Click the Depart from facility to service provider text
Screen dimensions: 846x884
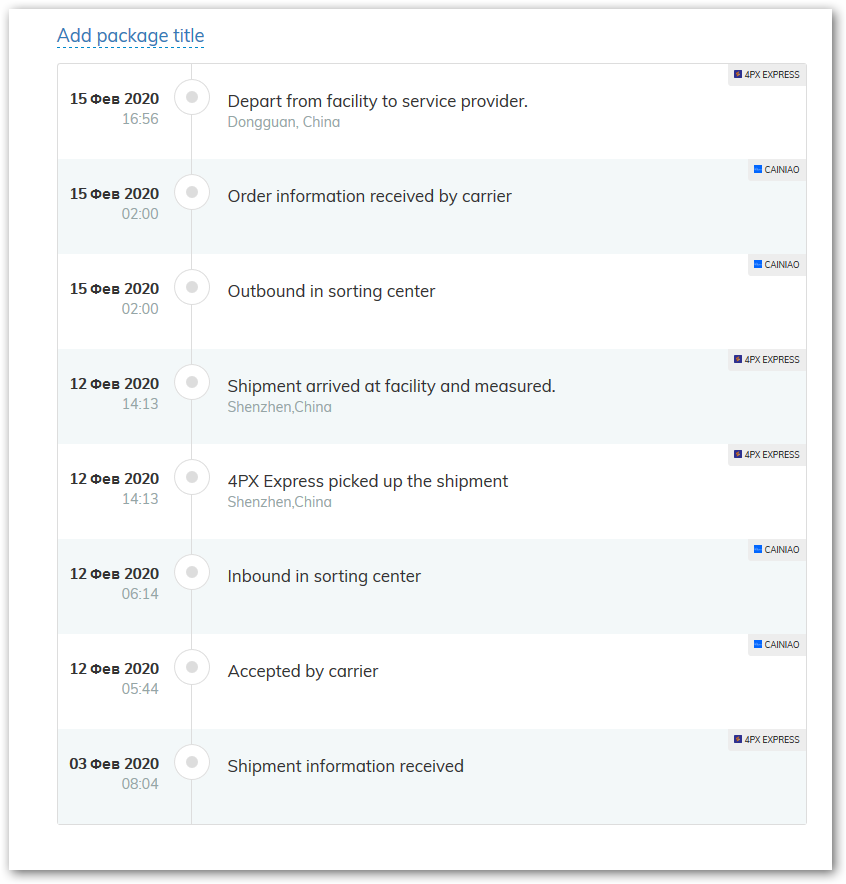pos(378,101)
